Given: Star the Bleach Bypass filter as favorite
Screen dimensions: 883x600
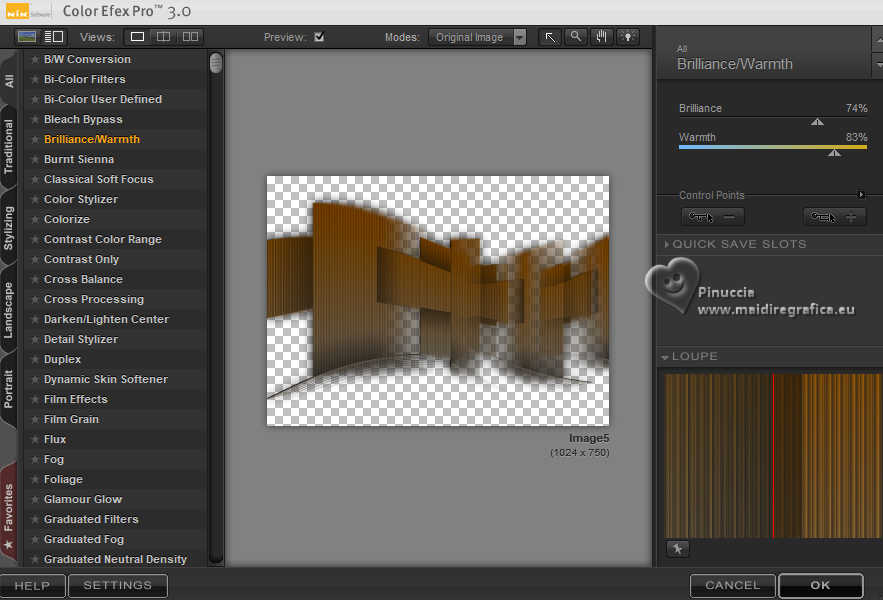Looking at the screenshot, I should tap(35, 120).
